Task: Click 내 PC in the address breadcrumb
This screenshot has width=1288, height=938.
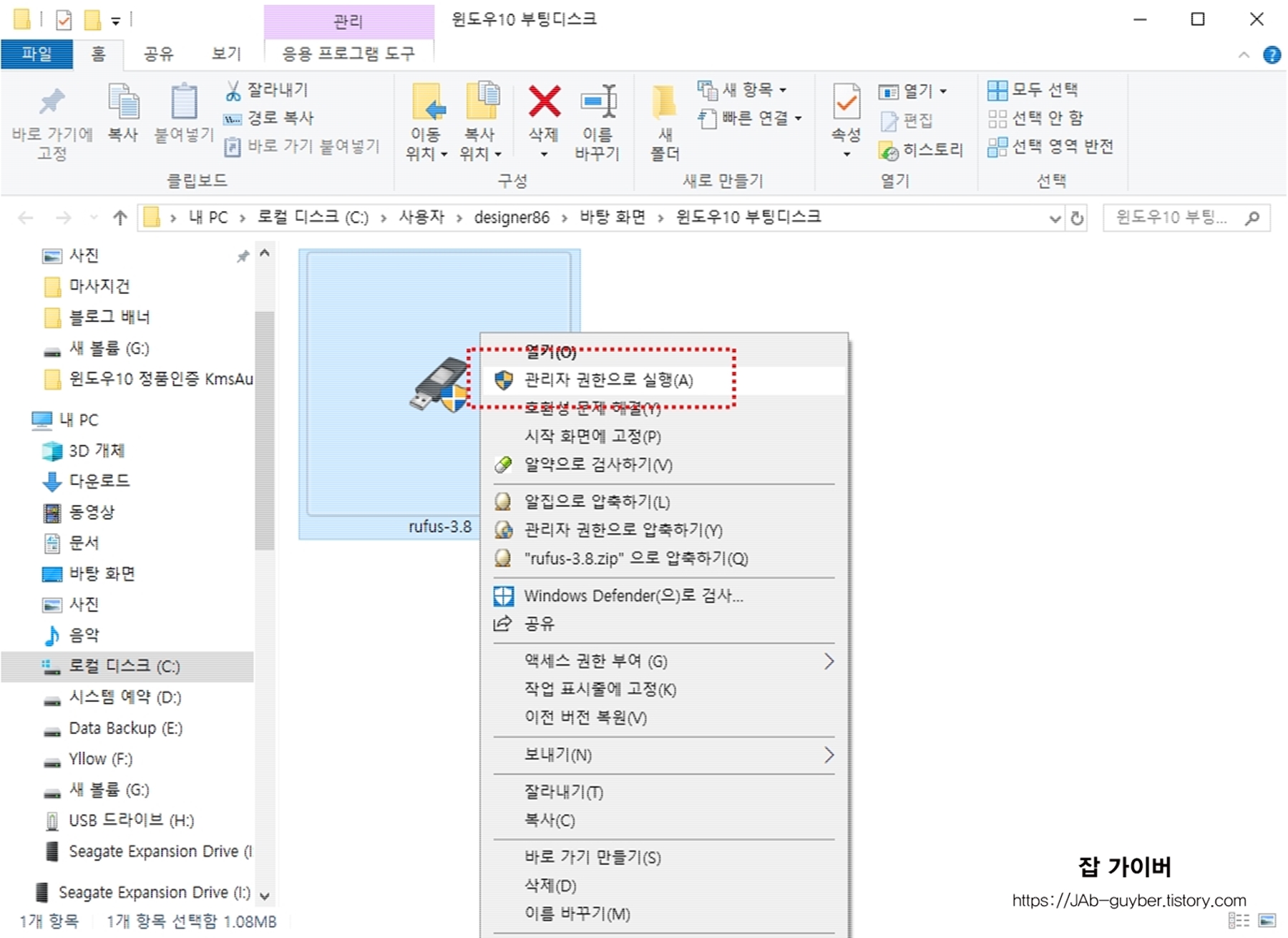Action: pos(208,218)
